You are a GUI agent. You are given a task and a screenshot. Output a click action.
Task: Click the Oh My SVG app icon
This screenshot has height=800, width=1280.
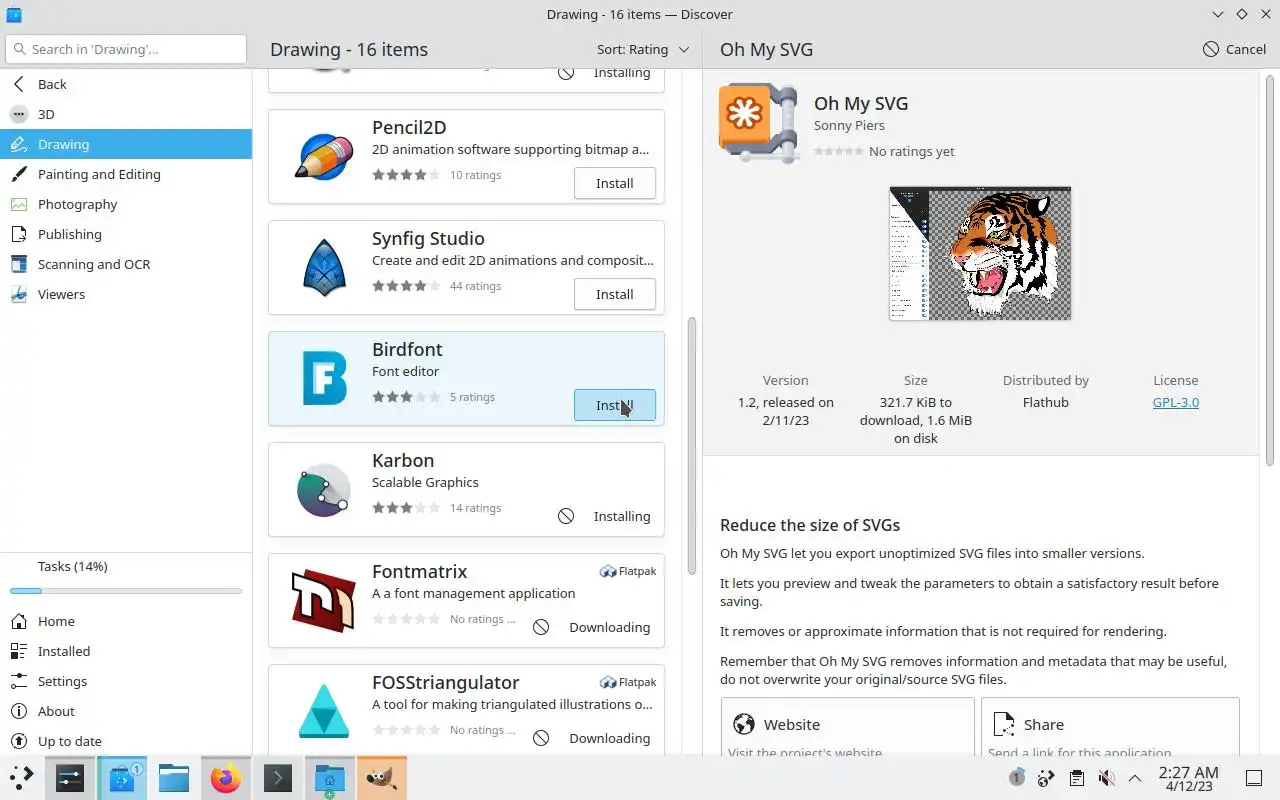pos(758,124)
